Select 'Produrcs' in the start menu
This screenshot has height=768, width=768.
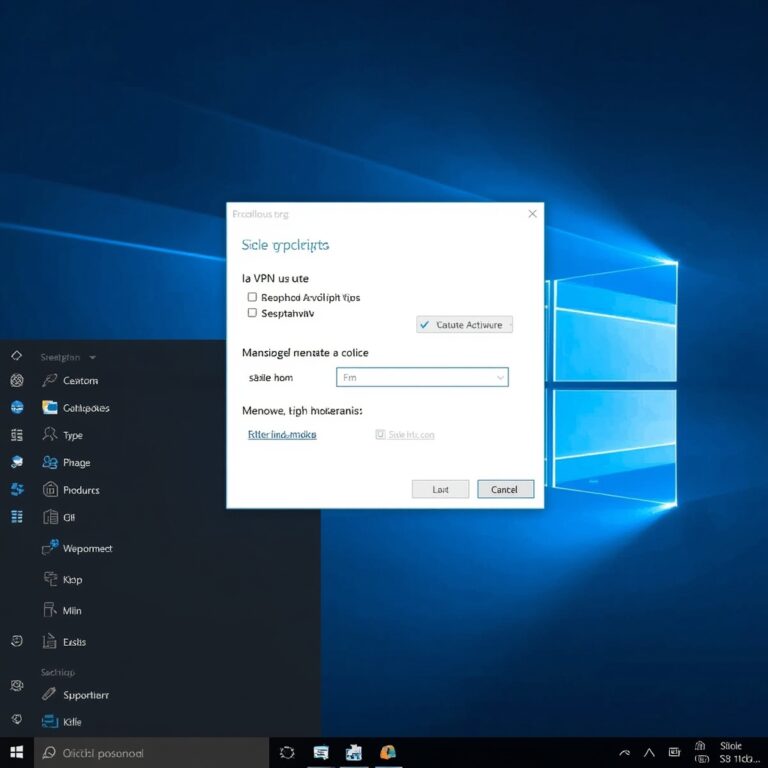(81, 490)
